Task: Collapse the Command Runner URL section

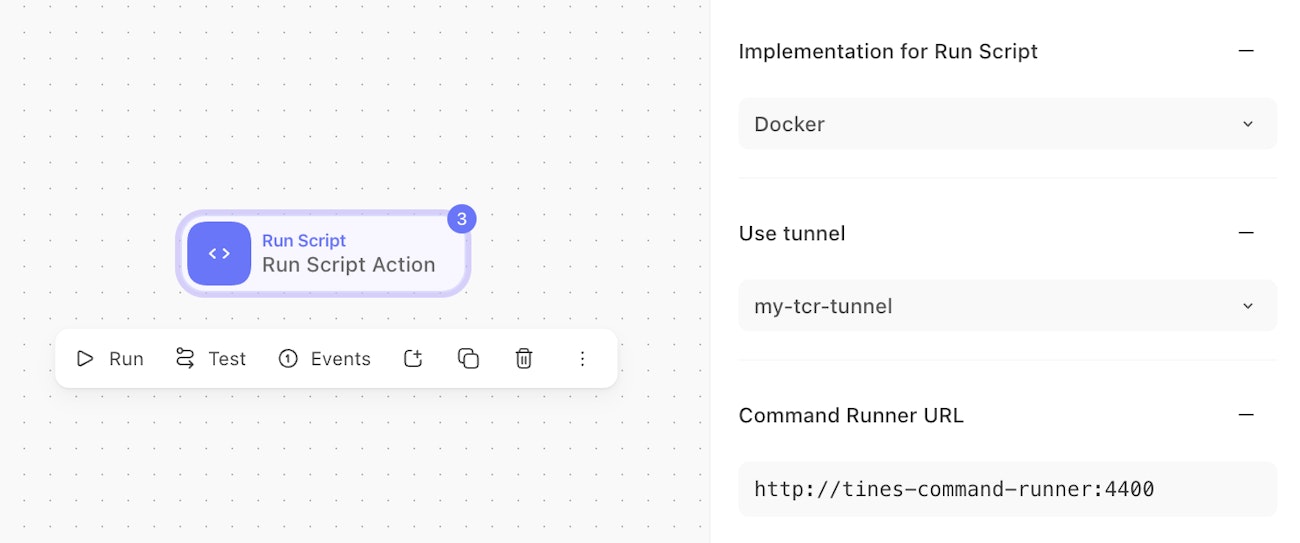Action: click(1246, 415)
